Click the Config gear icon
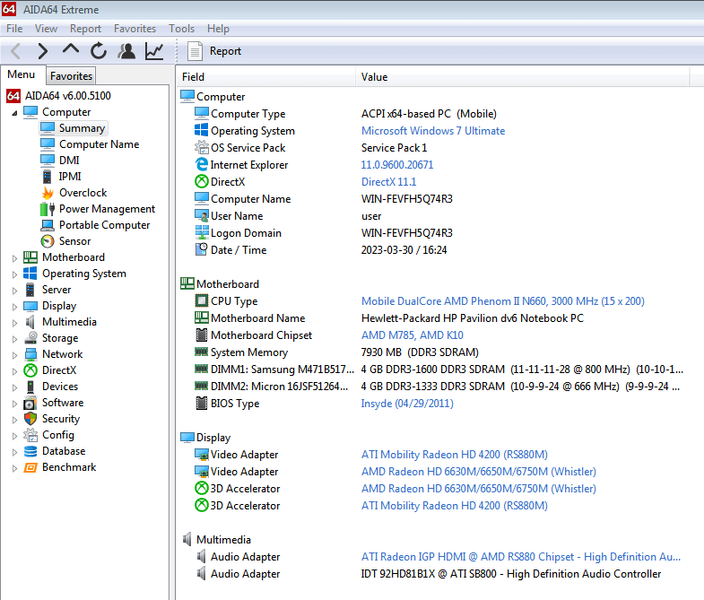This screenshot has width=704, height=600. click(31, 435)
